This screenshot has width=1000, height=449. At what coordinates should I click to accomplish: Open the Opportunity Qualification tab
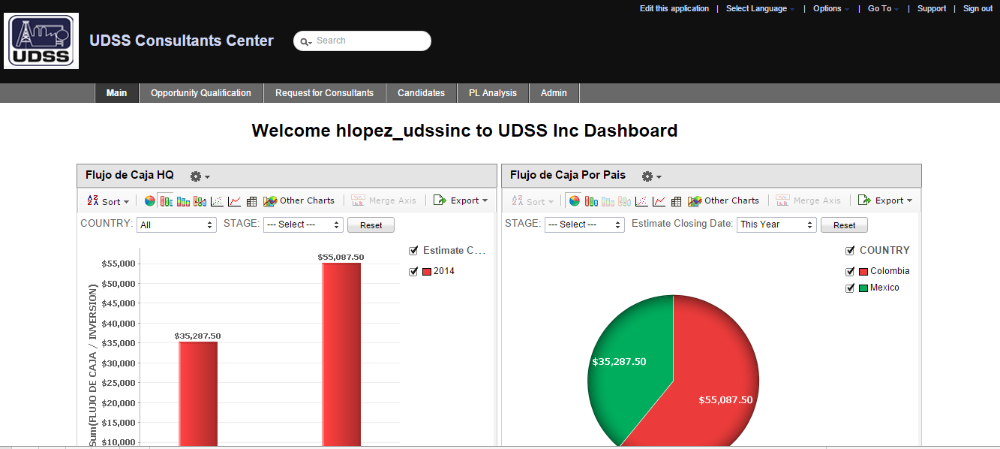201,93
